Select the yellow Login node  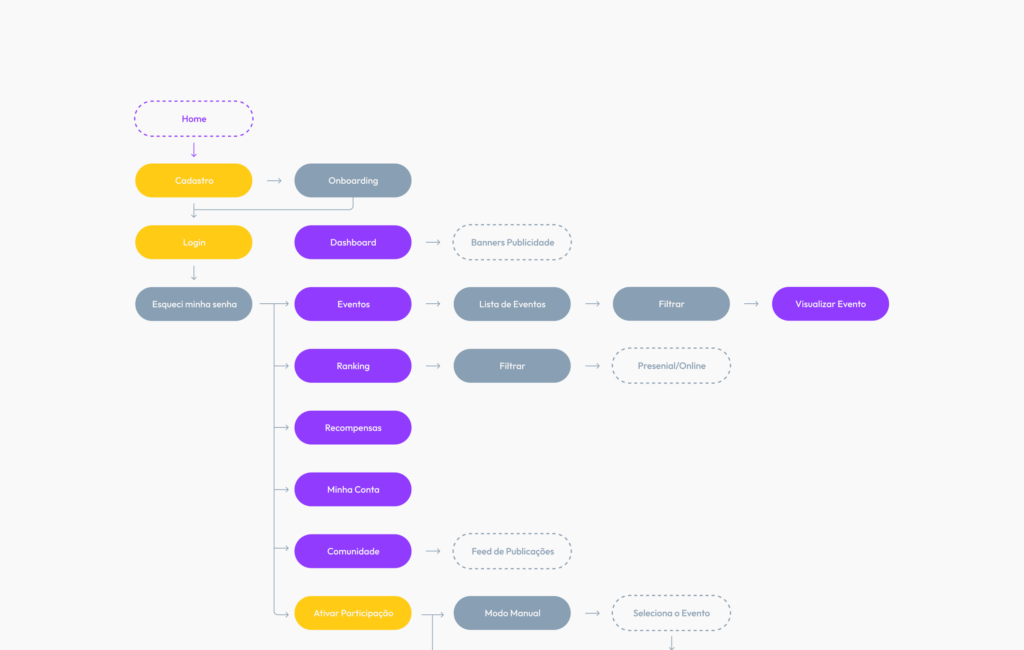(x=194, y=242)
